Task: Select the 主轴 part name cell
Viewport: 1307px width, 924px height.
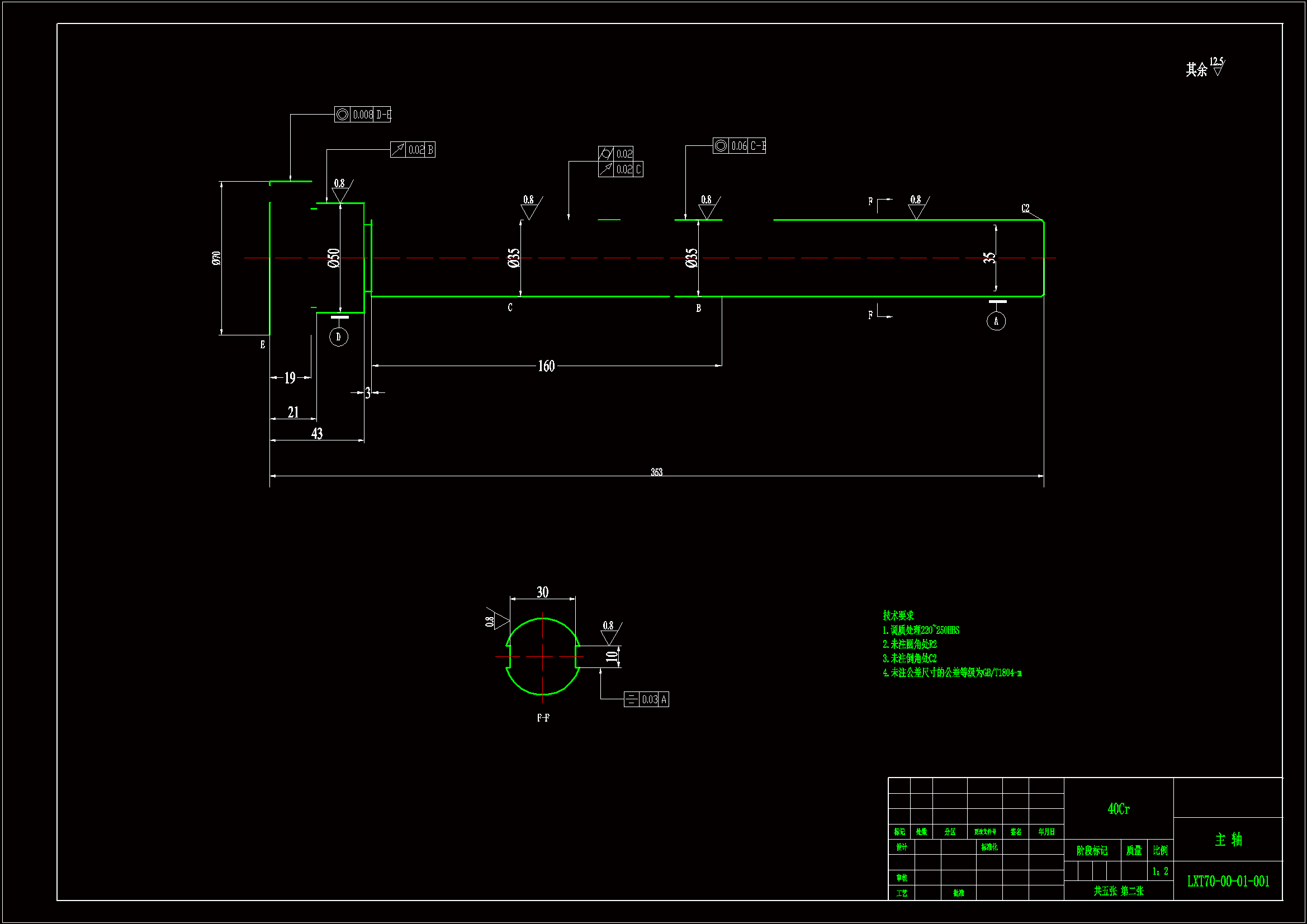Action: (1228, 839)
